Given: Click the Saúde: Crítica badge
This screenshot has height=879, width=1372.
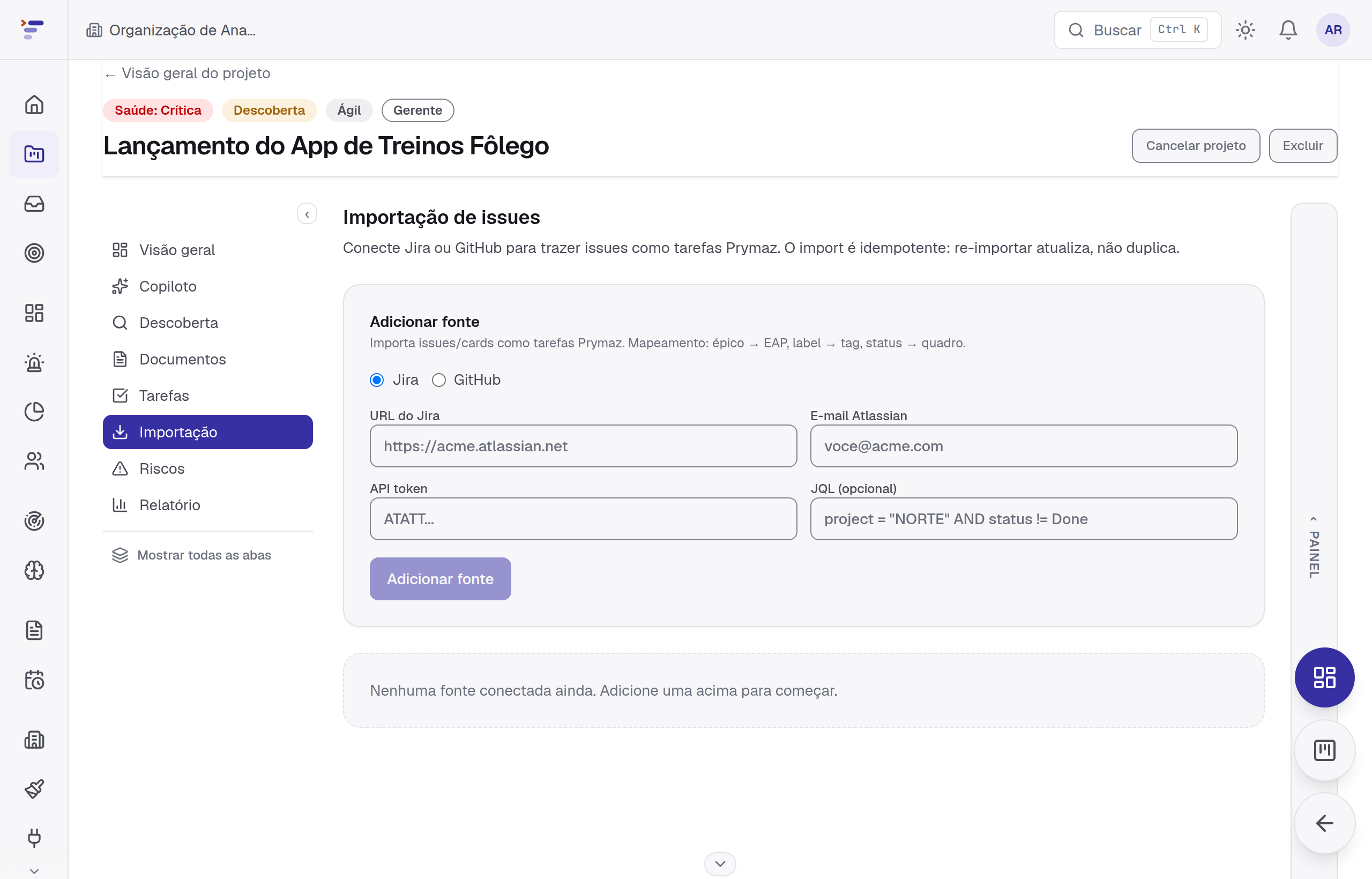Looking at the screenshot, I should pos(158,110).
